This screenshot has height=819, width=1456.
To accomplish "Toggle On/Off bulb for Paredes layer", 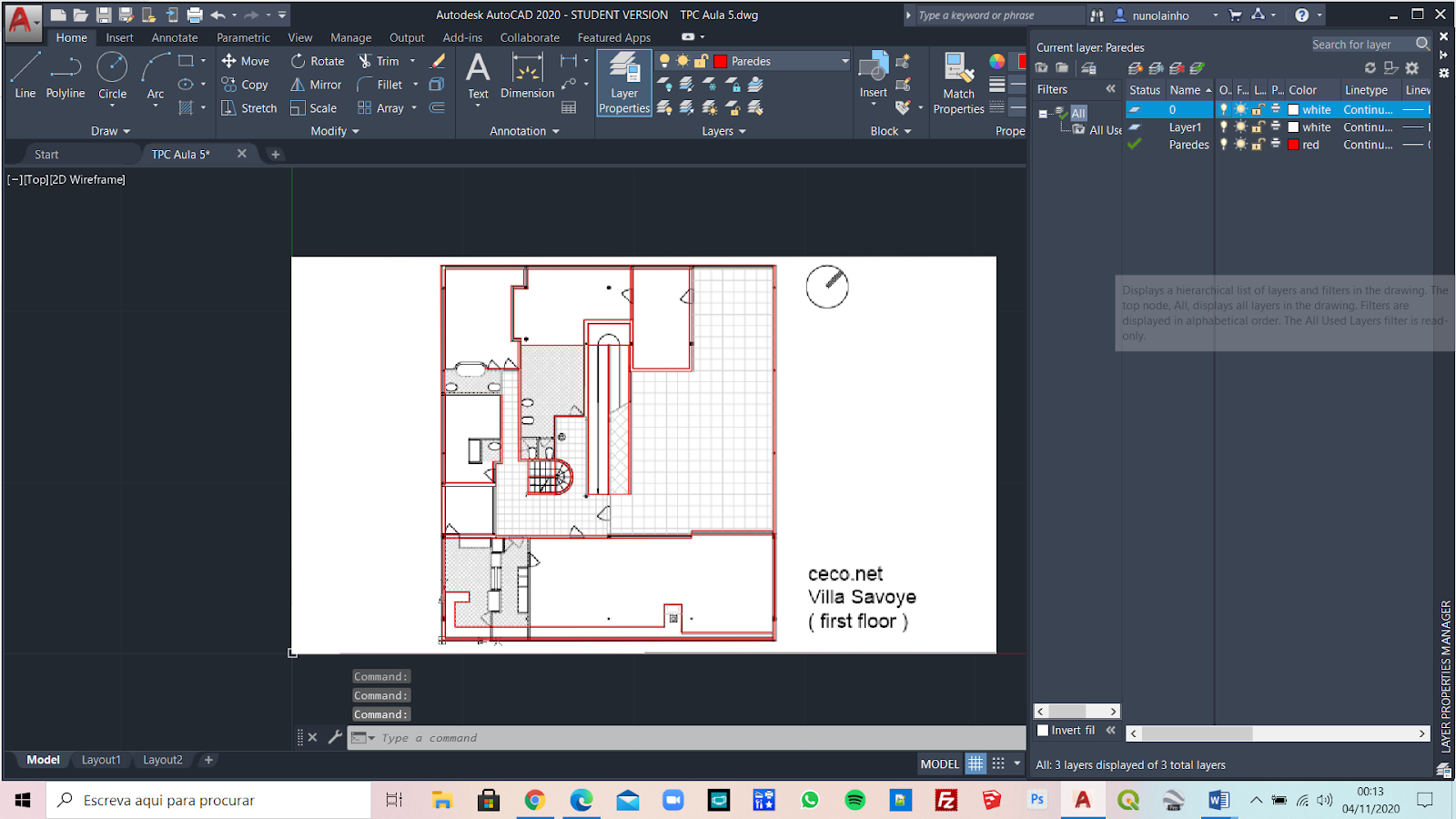I will coord(1224,145).
